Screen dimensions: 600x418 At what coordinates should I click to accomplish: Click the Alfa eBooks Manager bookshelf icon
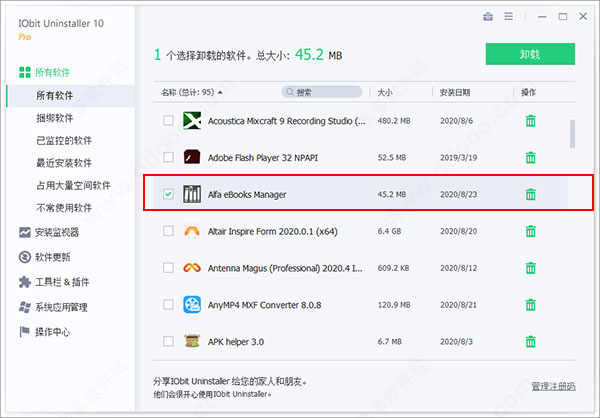point(192,194)
